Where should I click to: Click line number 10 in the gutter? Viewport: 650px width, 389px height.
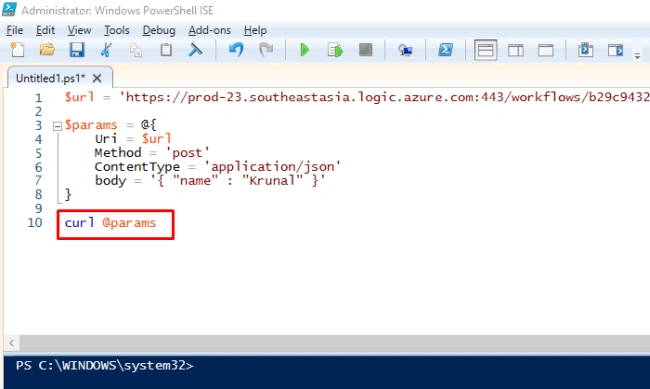35,223
